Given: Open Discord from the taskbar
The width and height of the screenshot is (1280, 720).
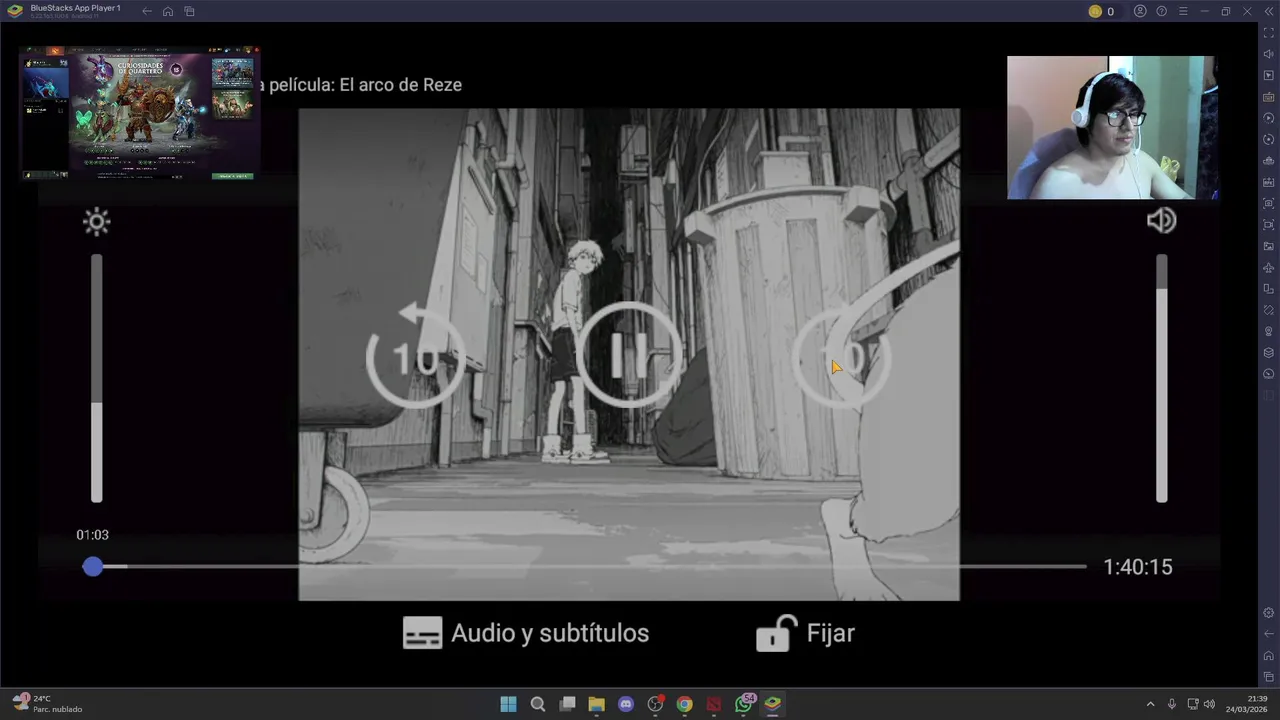Looking at the screenshot, I should 626,704.
